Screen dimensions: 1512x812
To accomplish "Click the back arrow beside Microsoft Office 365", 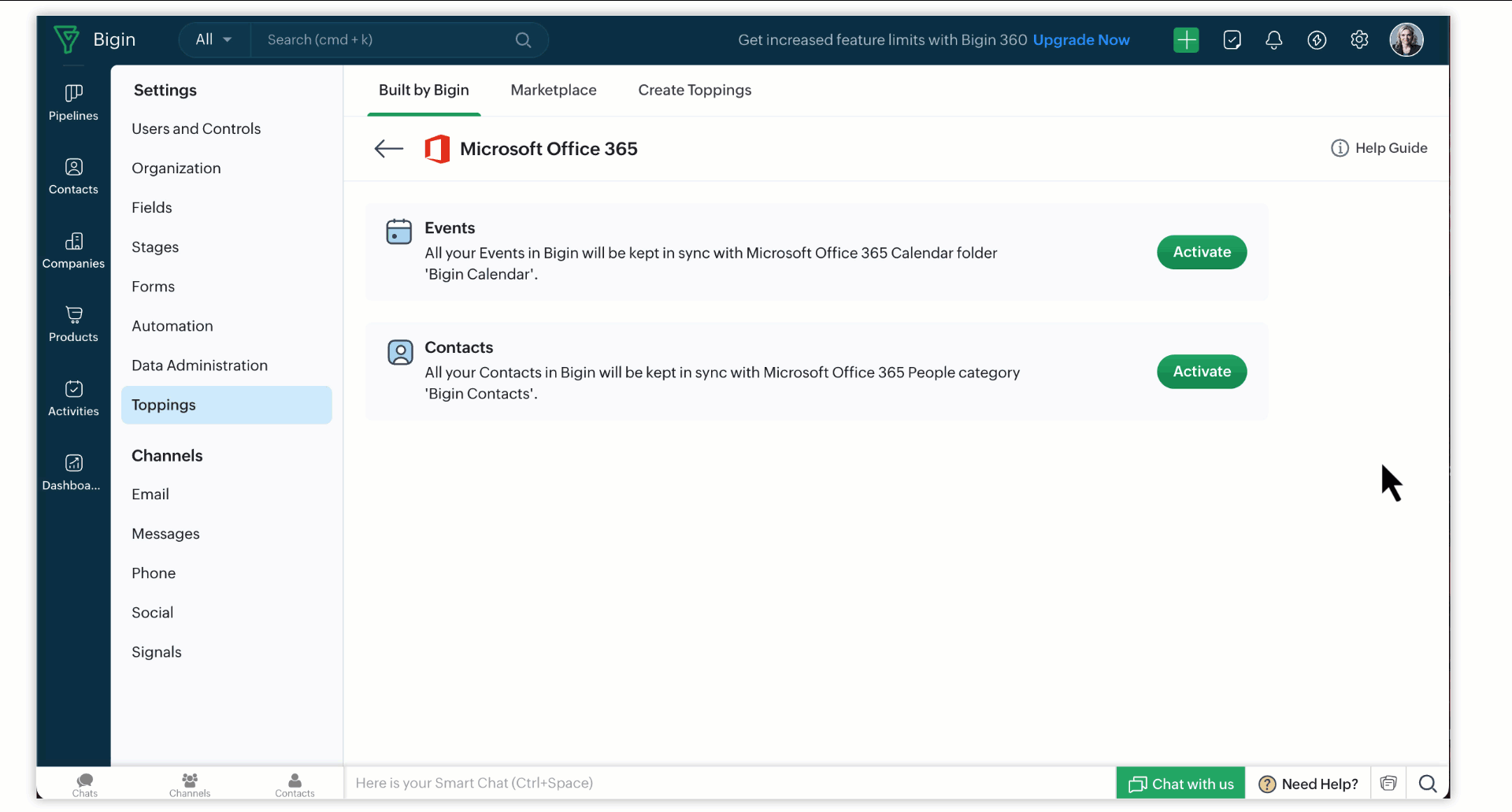I will click(388, 148).
